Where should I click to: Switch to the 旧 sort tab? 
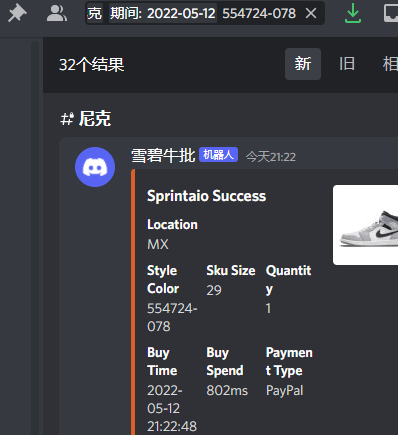tap(347, 64)
